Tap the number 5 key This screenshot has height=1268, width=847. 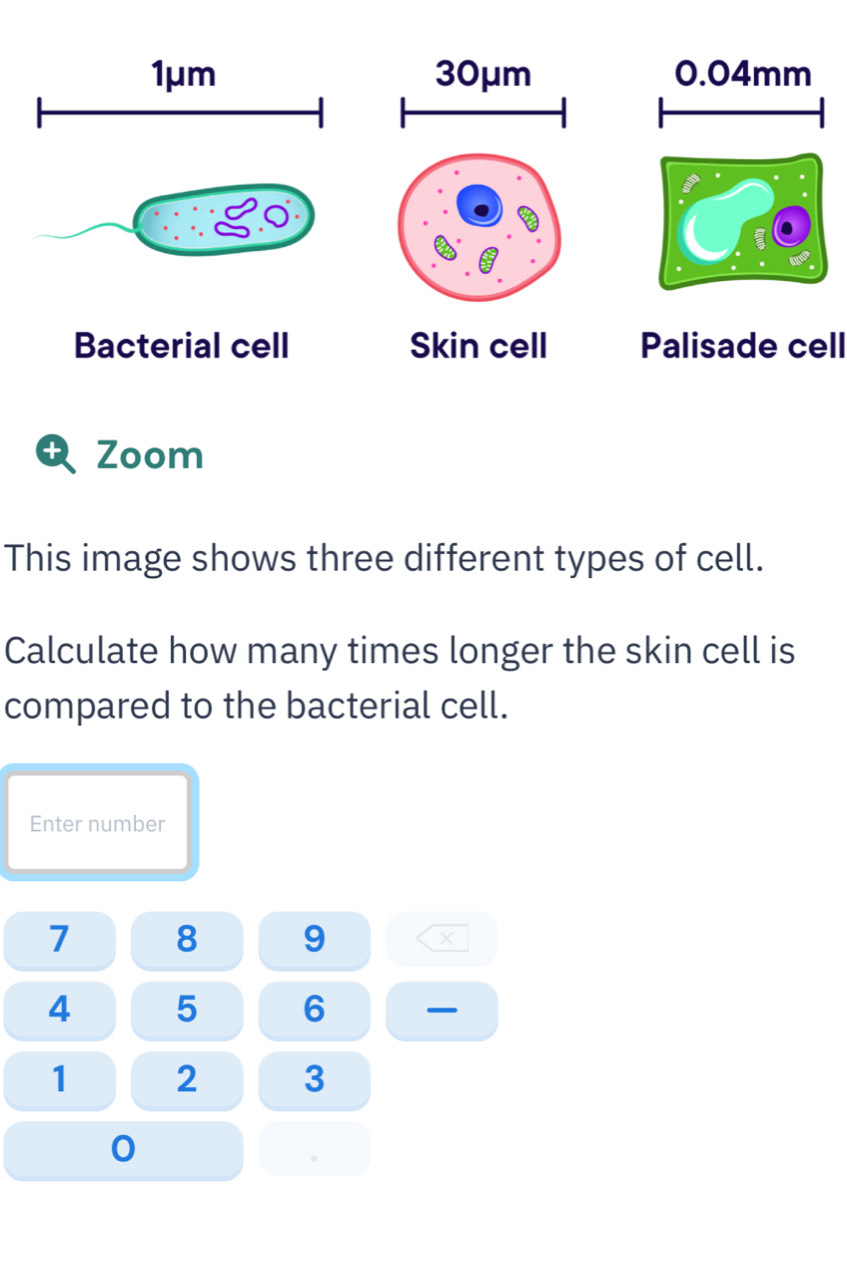[186, 1010]
